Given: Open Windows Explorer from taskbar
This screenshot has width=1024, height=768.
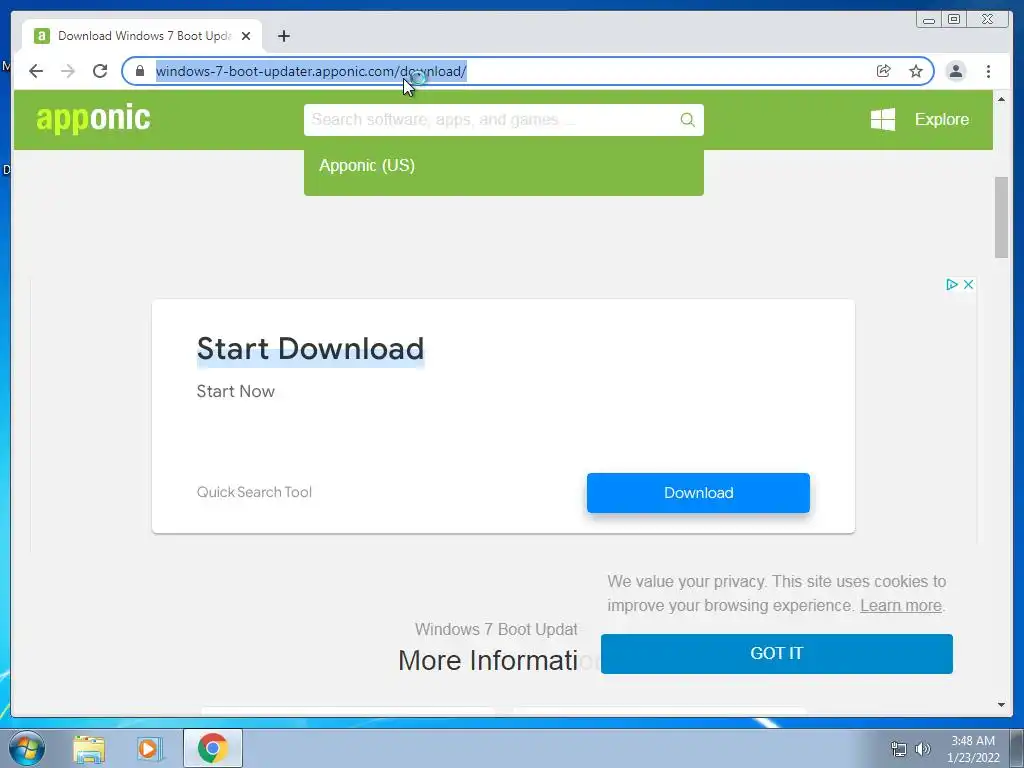Looking at the screenshot, I should click(89, 748).
